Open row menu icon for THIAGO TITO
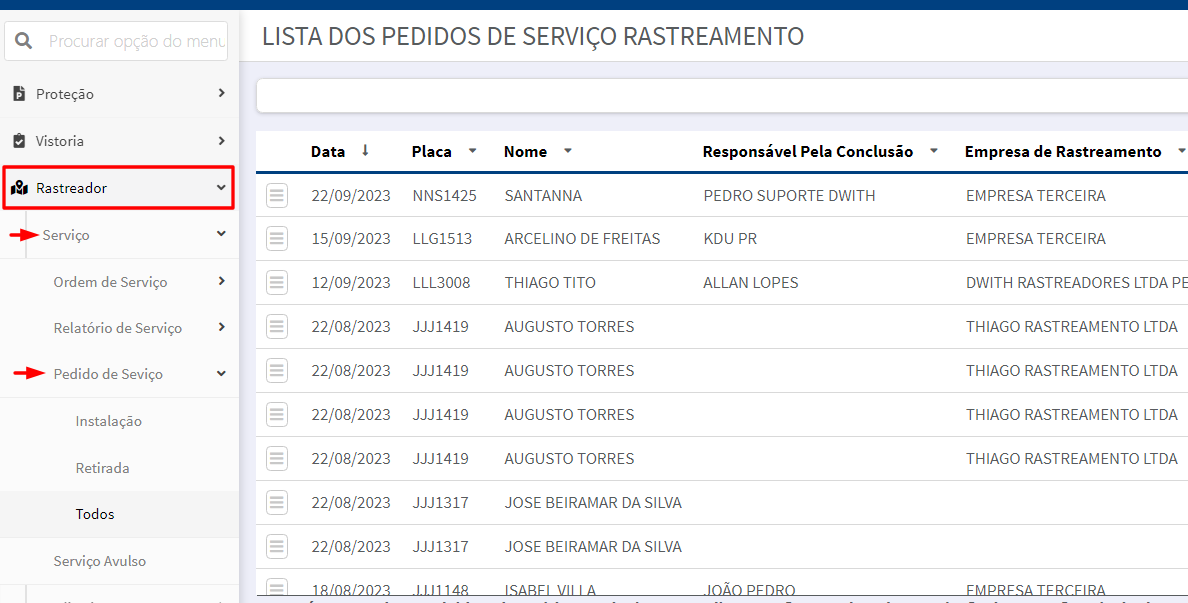 coord(277,283)
